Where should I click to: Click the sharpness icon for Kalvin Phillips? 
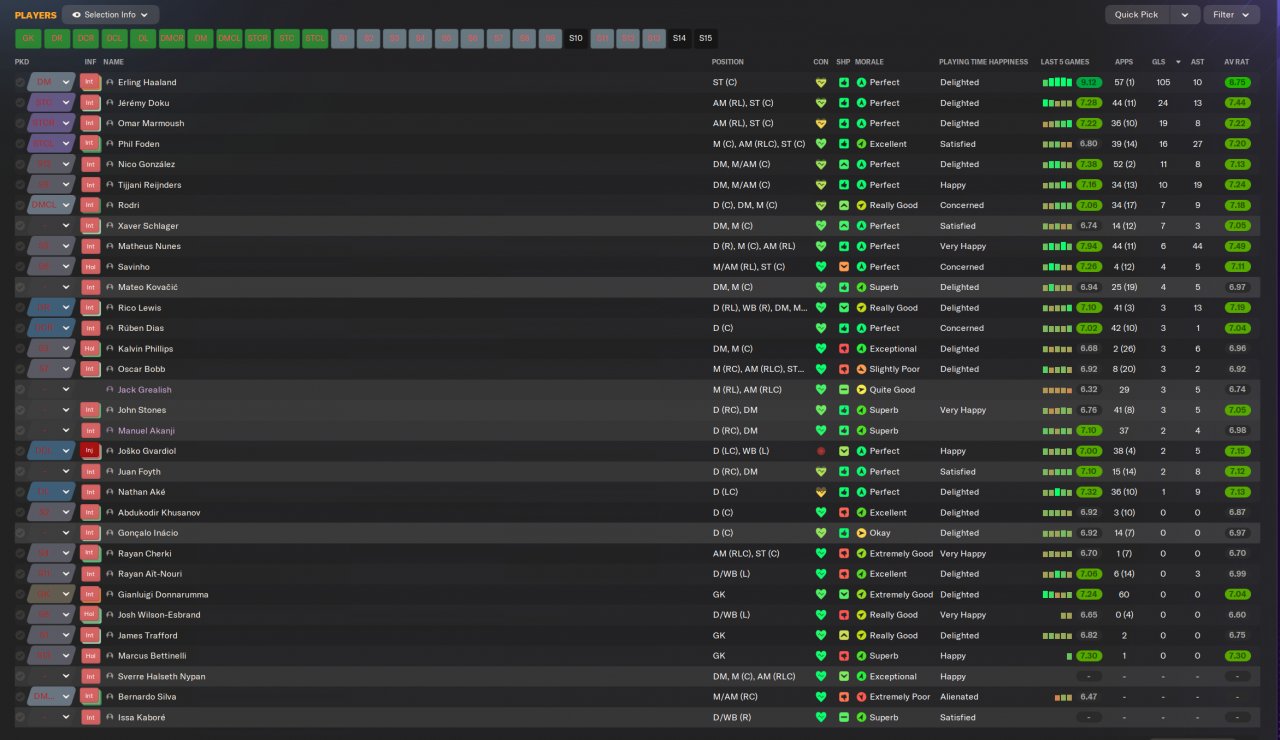click(x=844, y=349)
